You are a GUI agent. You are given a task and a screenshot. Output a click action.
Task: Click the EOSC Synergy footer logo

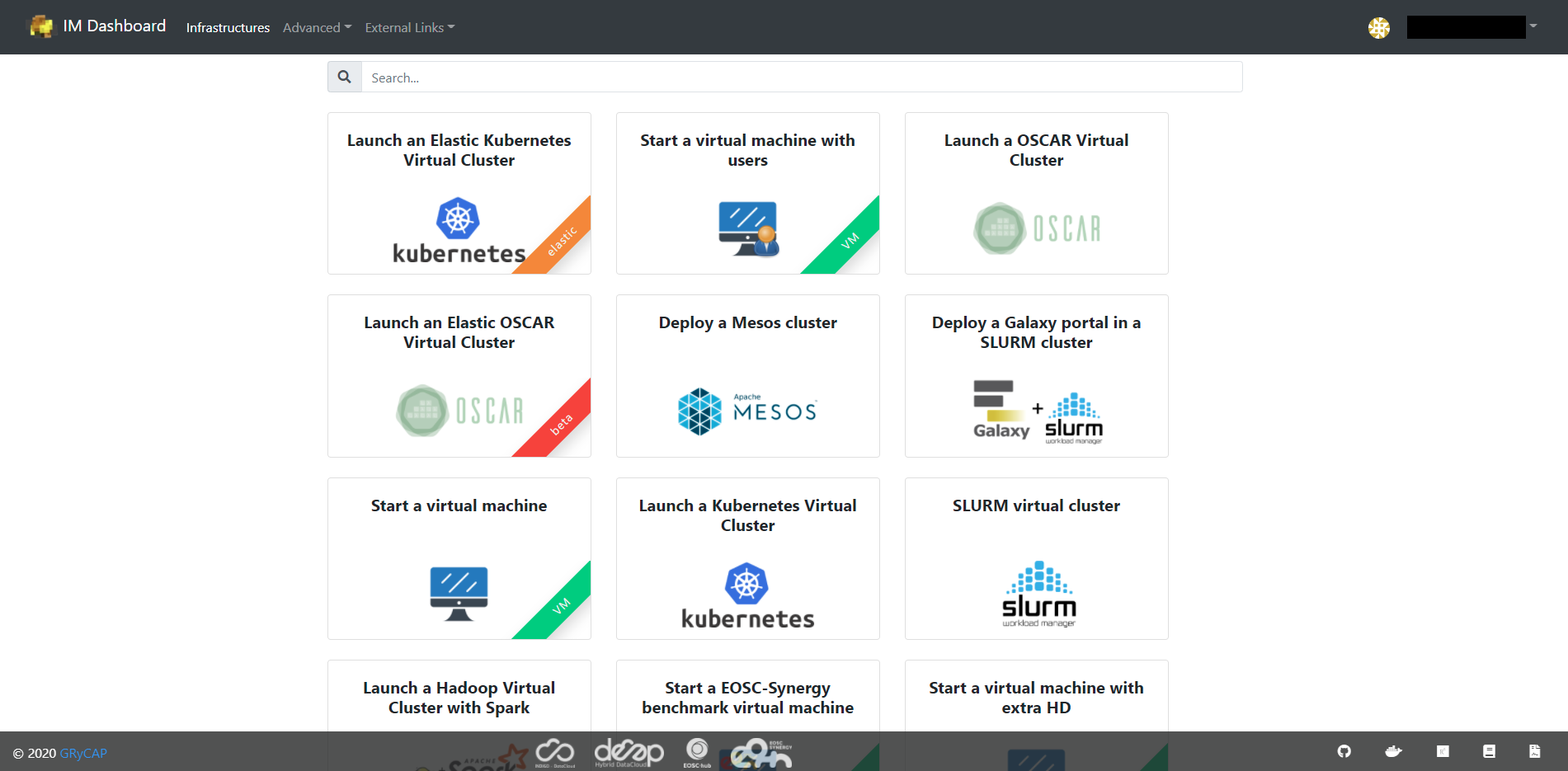coord(760,753)
